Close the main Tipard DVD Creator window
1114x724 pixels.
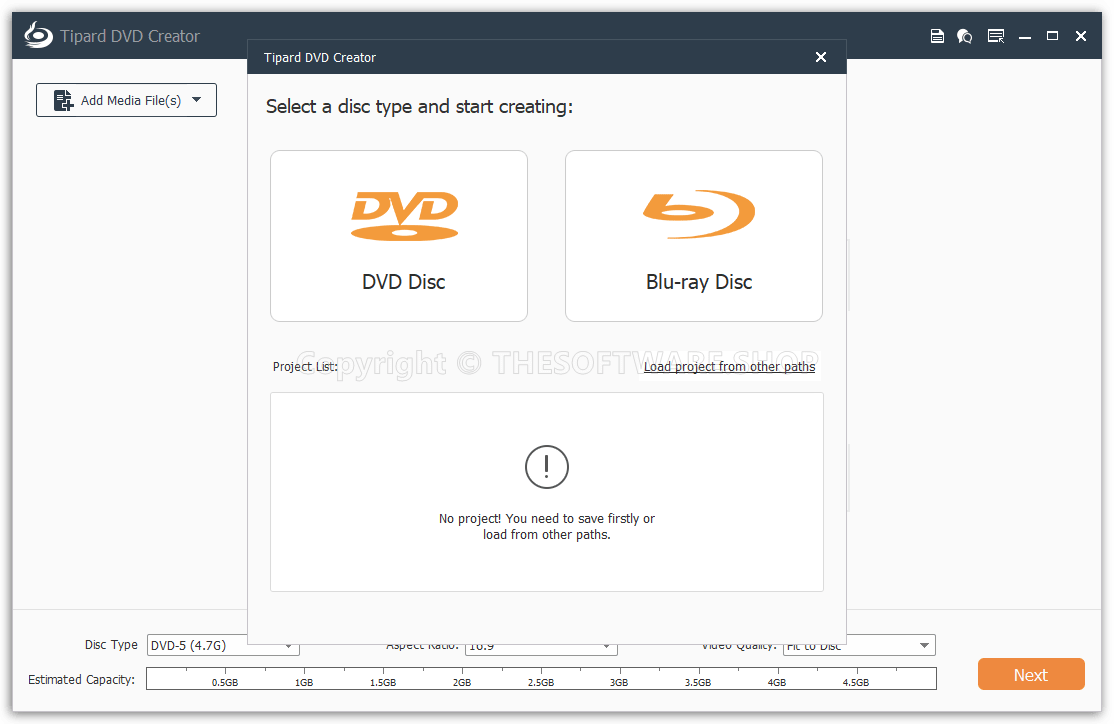[x=1081, y=36]
